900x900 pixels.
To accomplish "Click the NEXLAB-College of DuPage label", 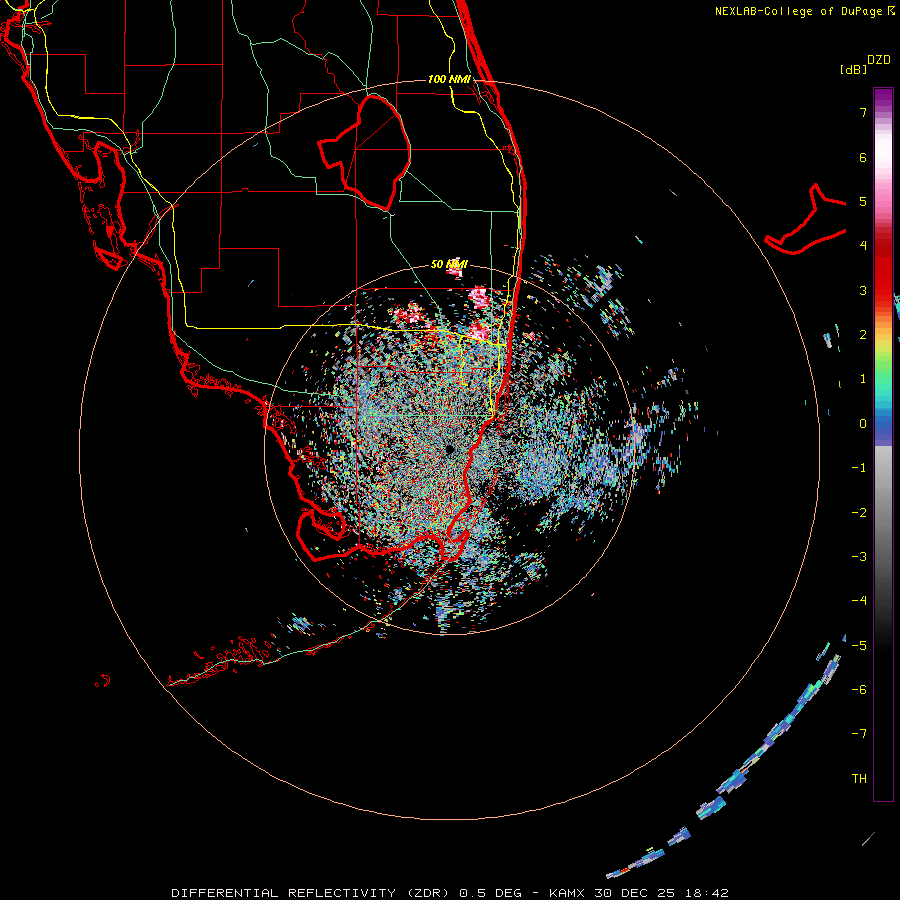I will pyautogui.click(x=800, y=11).
